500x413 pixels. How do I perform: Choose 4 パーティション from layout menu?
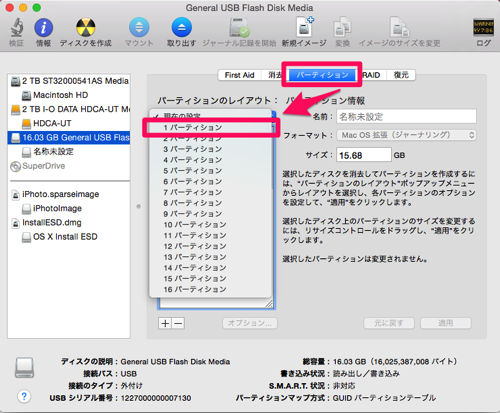(211, 160)
